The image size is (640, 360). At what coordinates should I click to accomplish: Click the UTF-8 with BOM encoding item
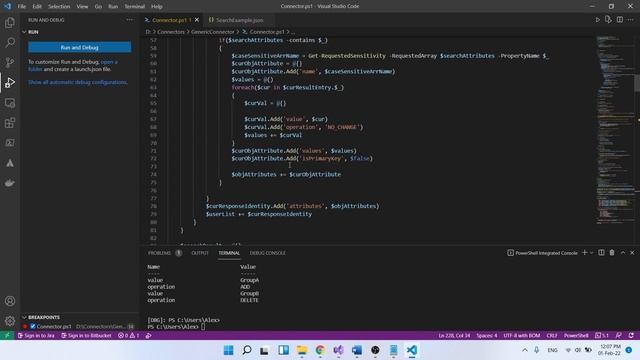click(522, 336)
